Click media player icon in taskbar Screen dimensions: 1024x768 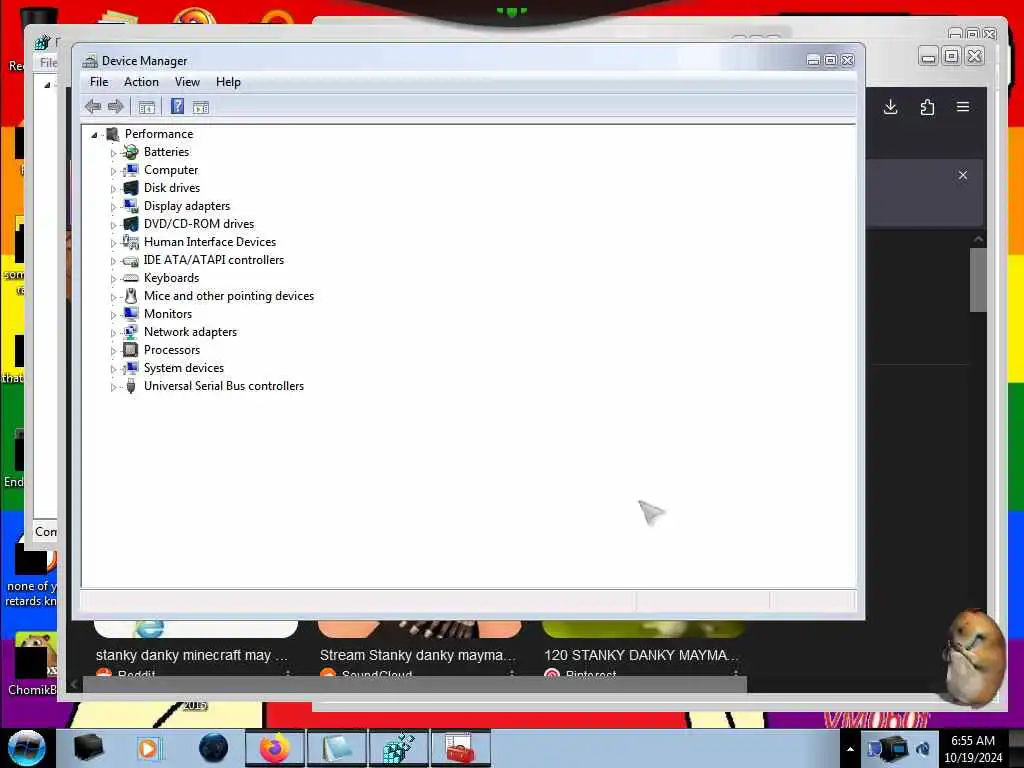(150, 748)
